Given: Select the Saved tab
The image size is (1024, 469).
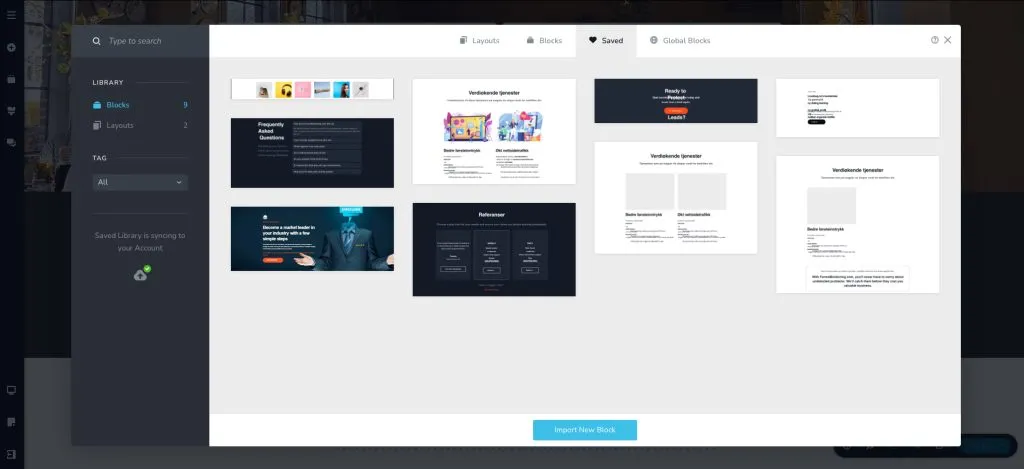Looking at the screenshot, I should click(x=606, y=41).
